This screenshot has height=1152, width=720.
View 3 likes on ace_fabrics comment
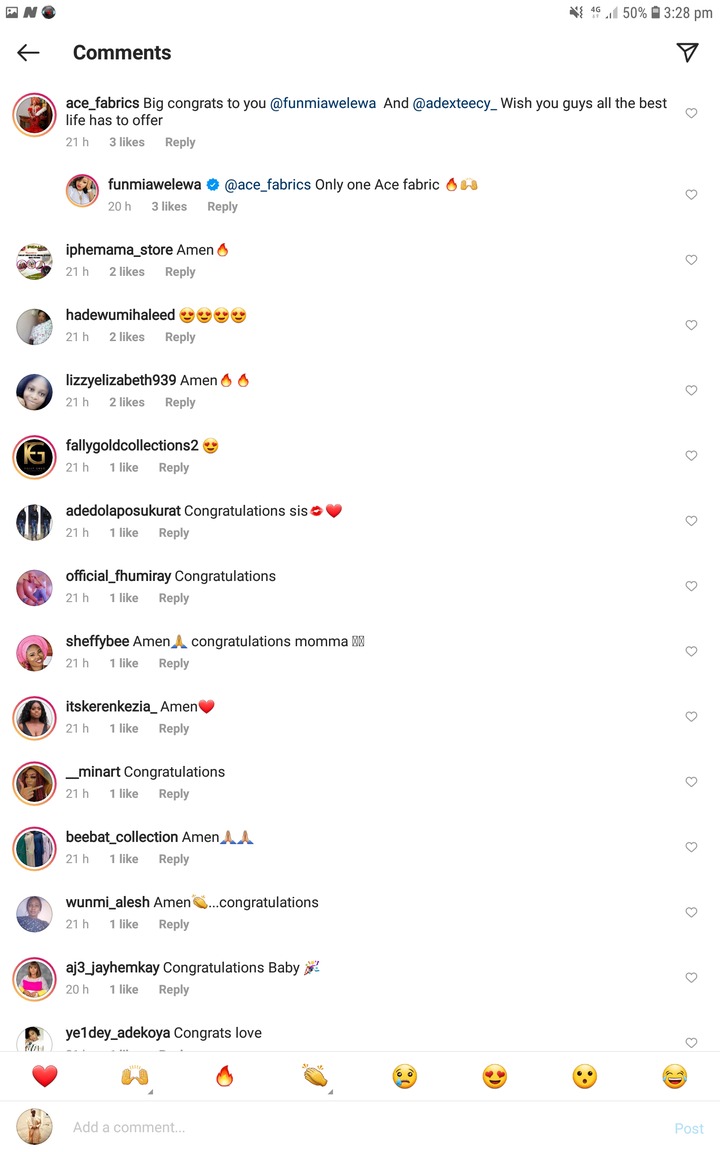pos(127,143)
